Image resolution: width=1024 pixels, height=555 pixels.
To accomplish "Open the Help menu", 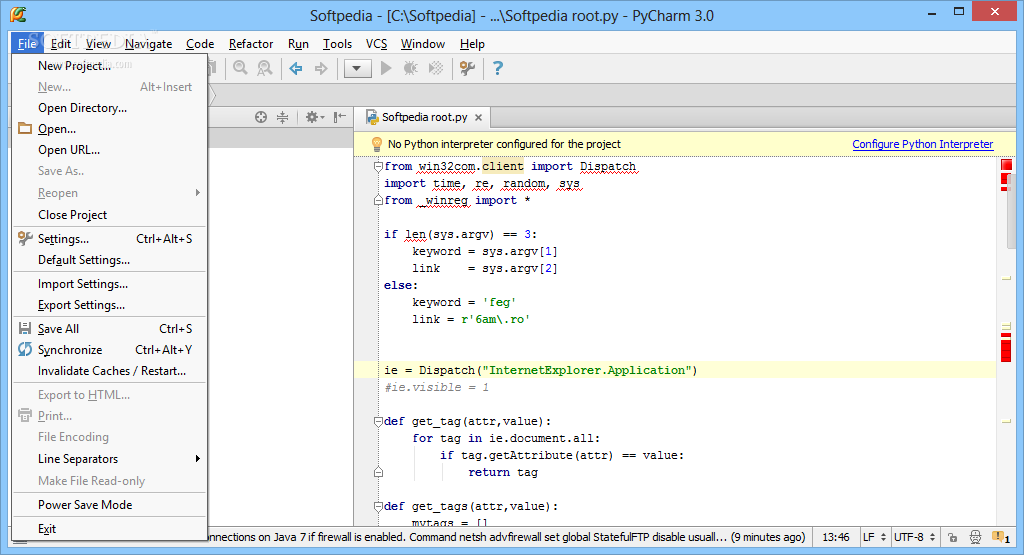I will point(472,44).
